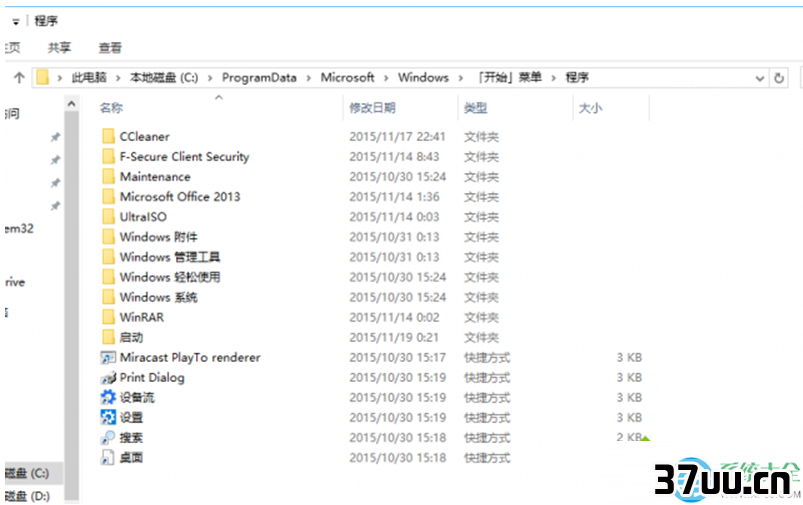
Task: Click 文件夹 type cell in WinRAR row
Action: pyautogui.click(x=481, y=317)
